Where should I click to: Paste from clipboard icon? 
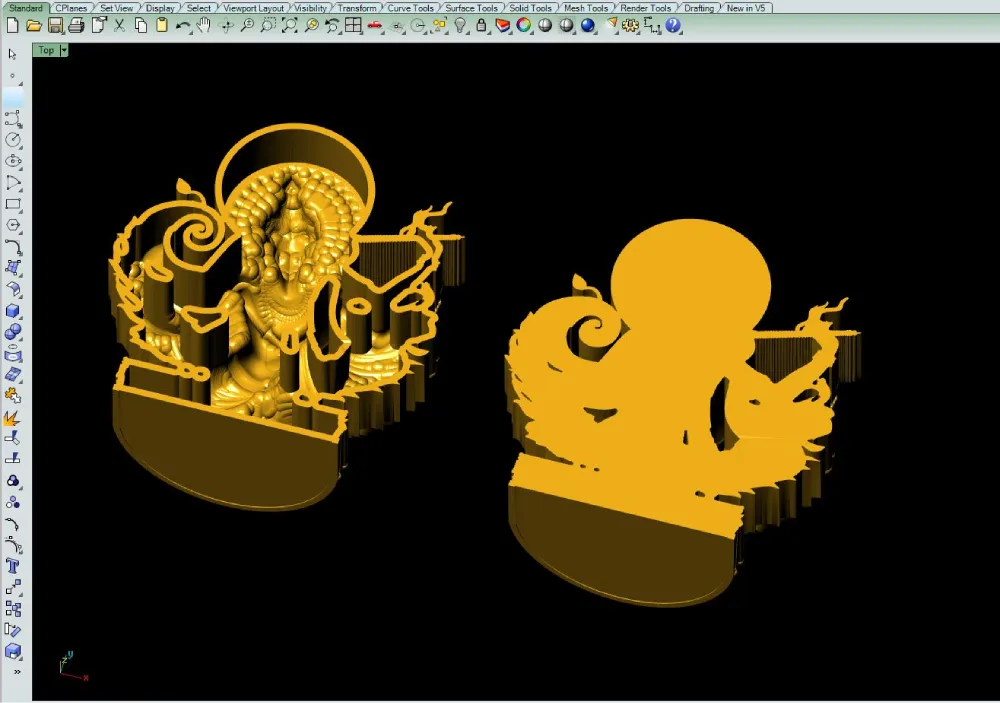pyautogui.click(x=162, y=26)
